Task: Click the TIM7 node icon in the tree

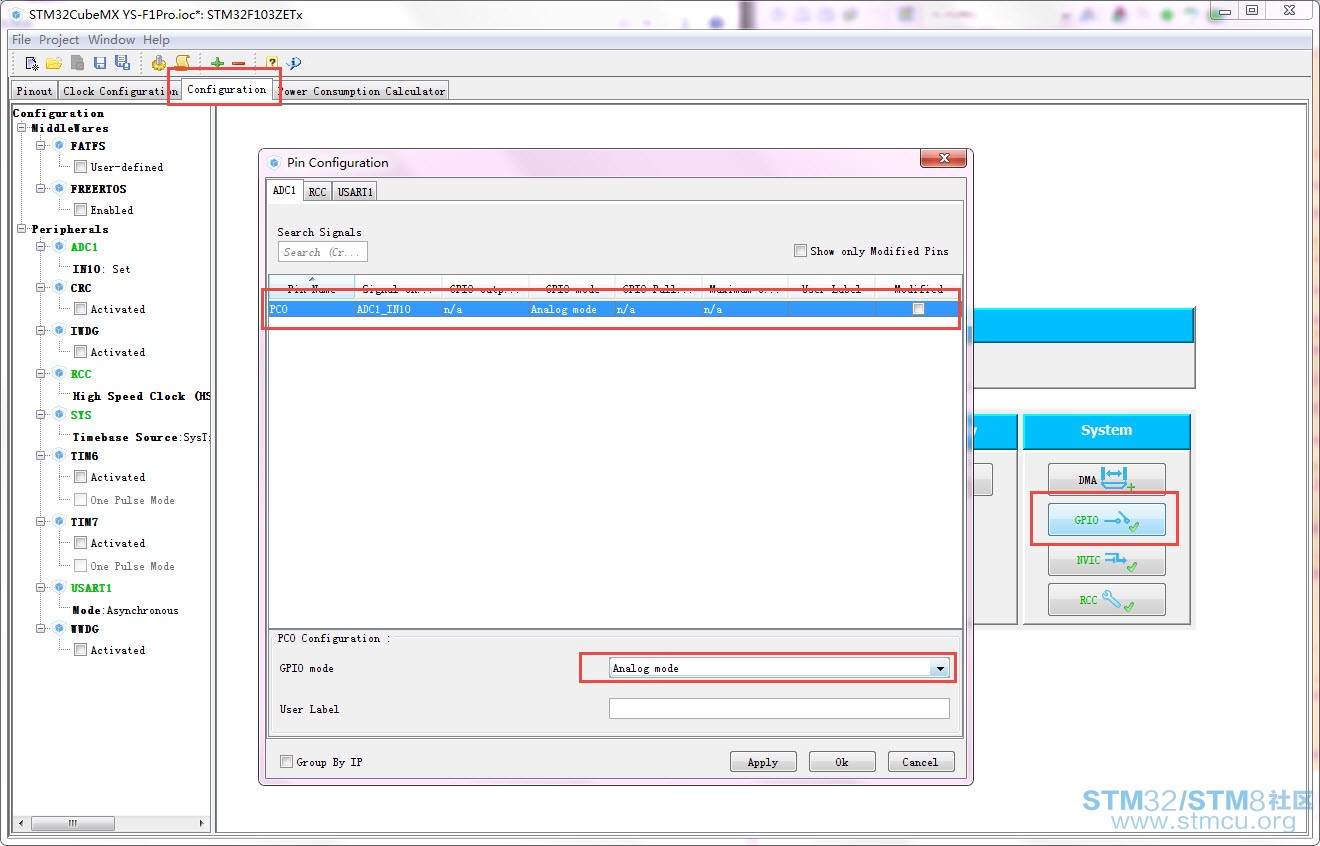Action: point(59,522)
